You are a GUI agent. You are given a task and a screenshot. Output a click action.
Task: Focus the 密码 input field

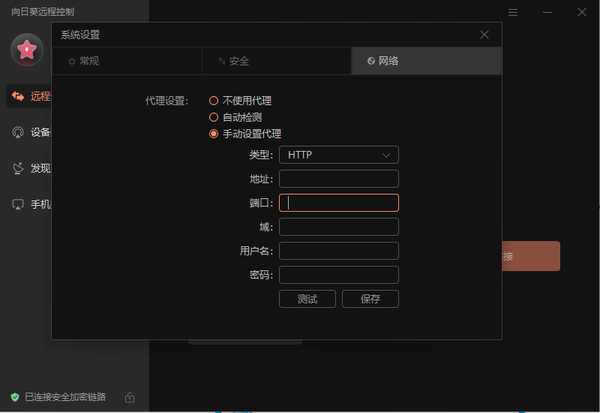339,275
